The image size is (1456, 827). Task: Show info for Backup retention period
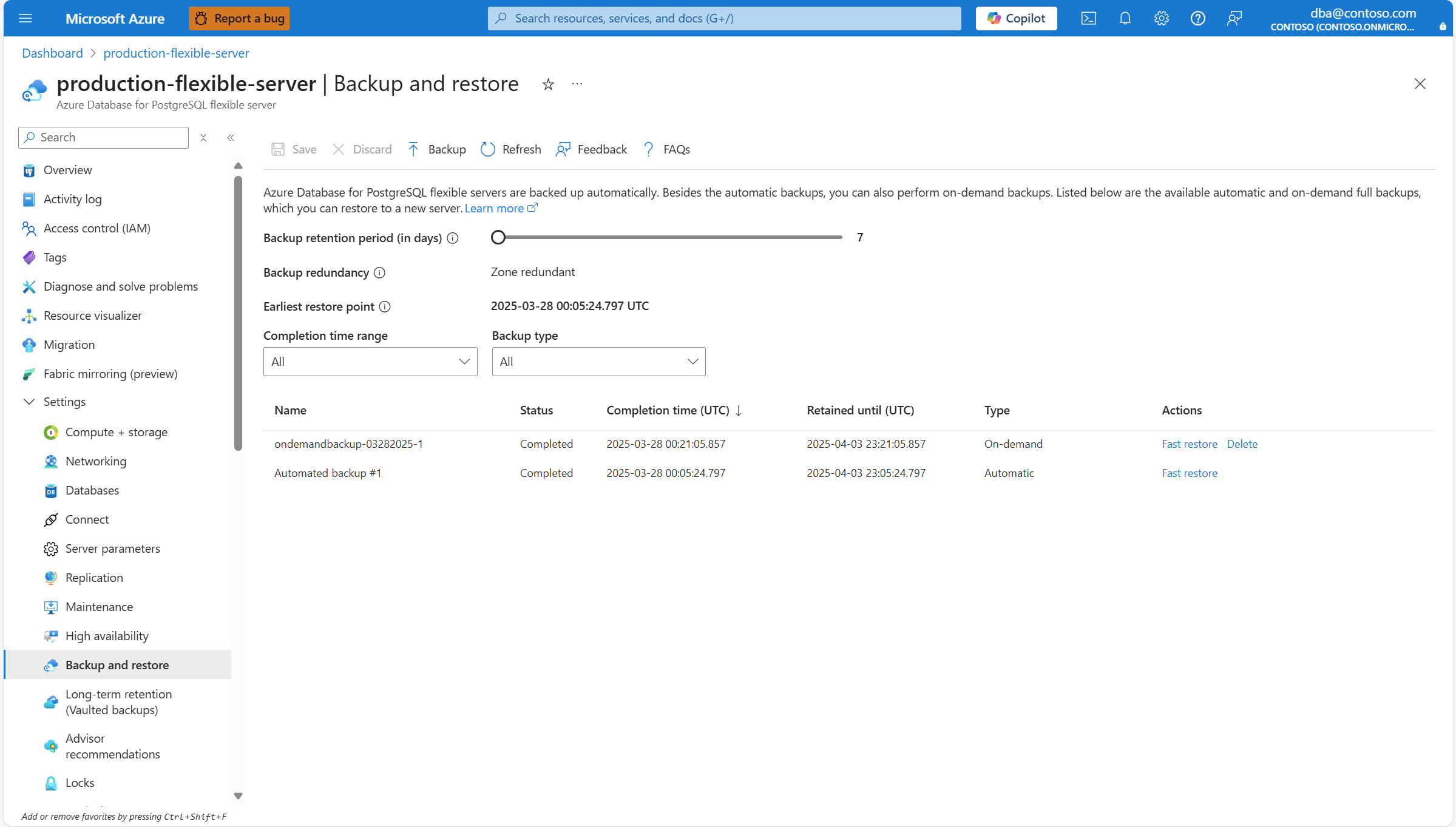point(453,238)
